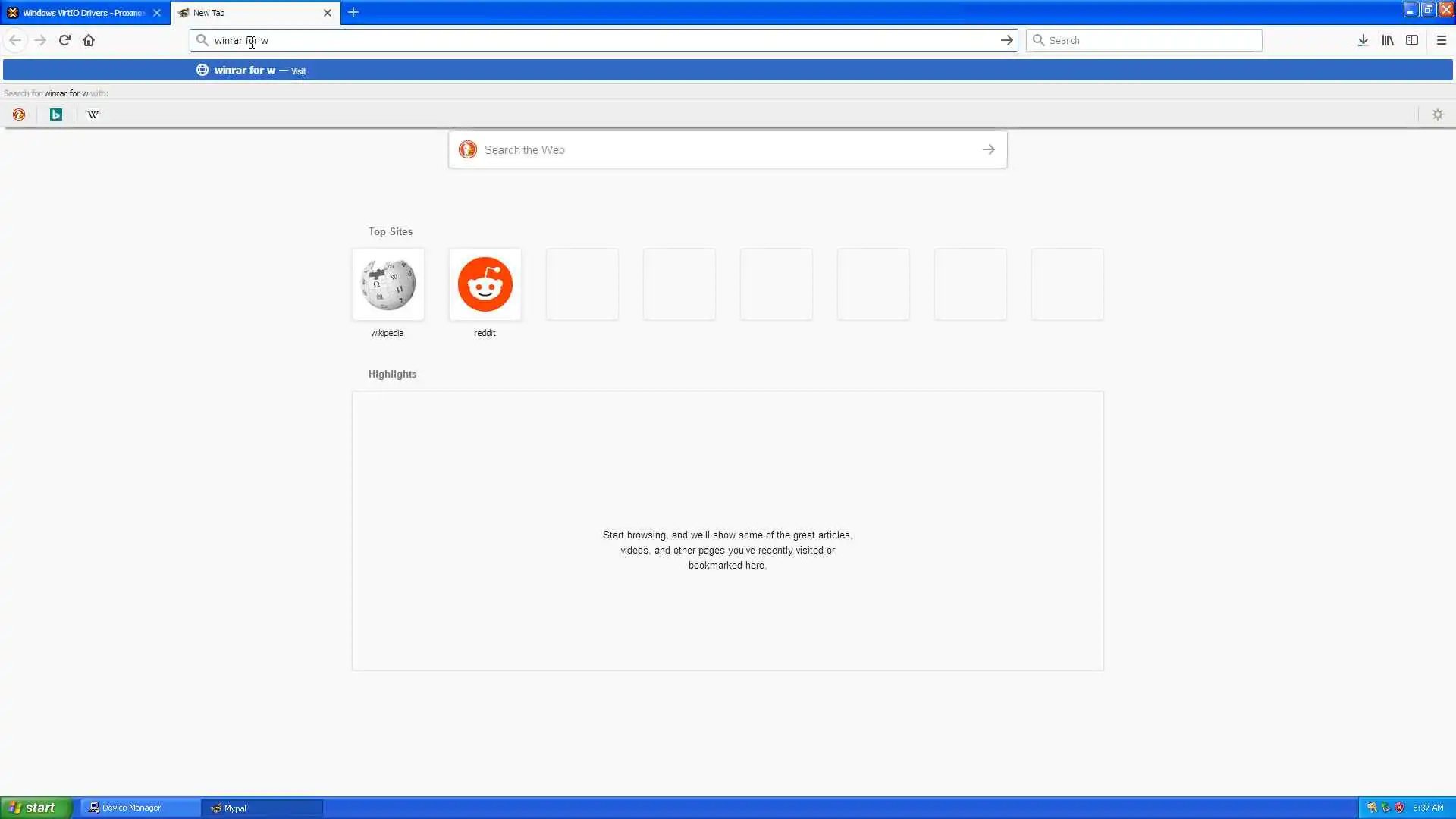
Task: Click the Home icon in toolbar
Action: pyautogui.click(x=89, y=40)
